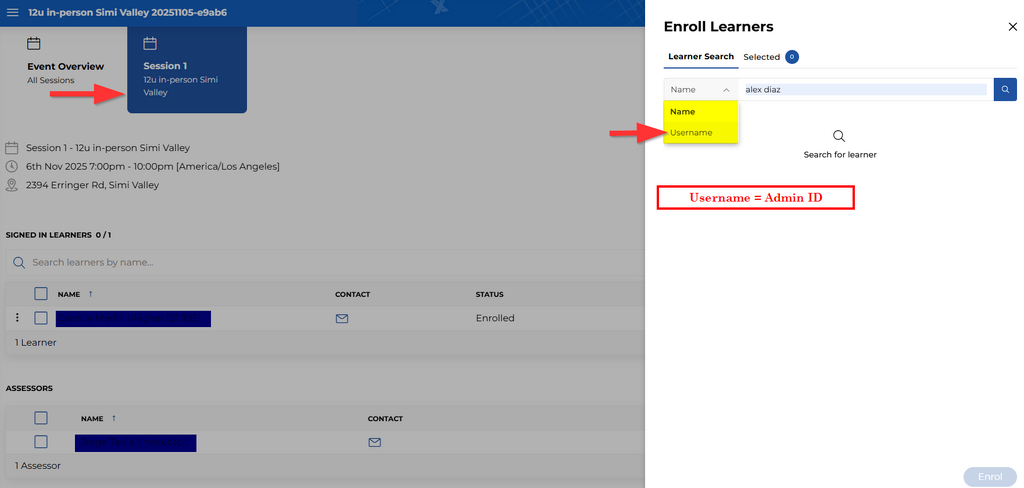This screenshot has height=488, width=1024.
Task: Switch to the Selected tab
Action: tap(762, 57)
